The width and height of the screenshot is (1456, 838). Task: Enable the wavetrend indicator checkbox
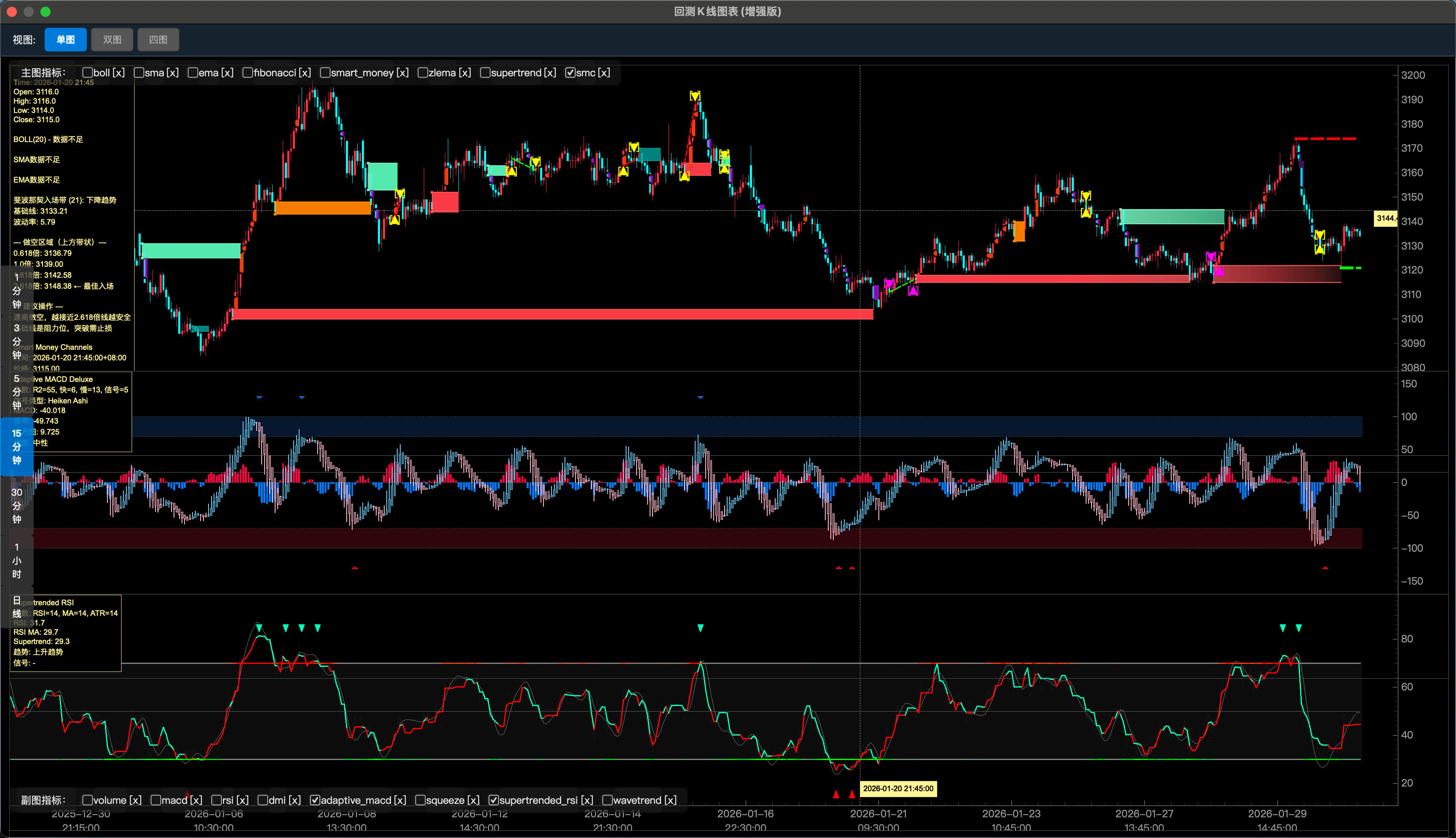coord(607,800)
